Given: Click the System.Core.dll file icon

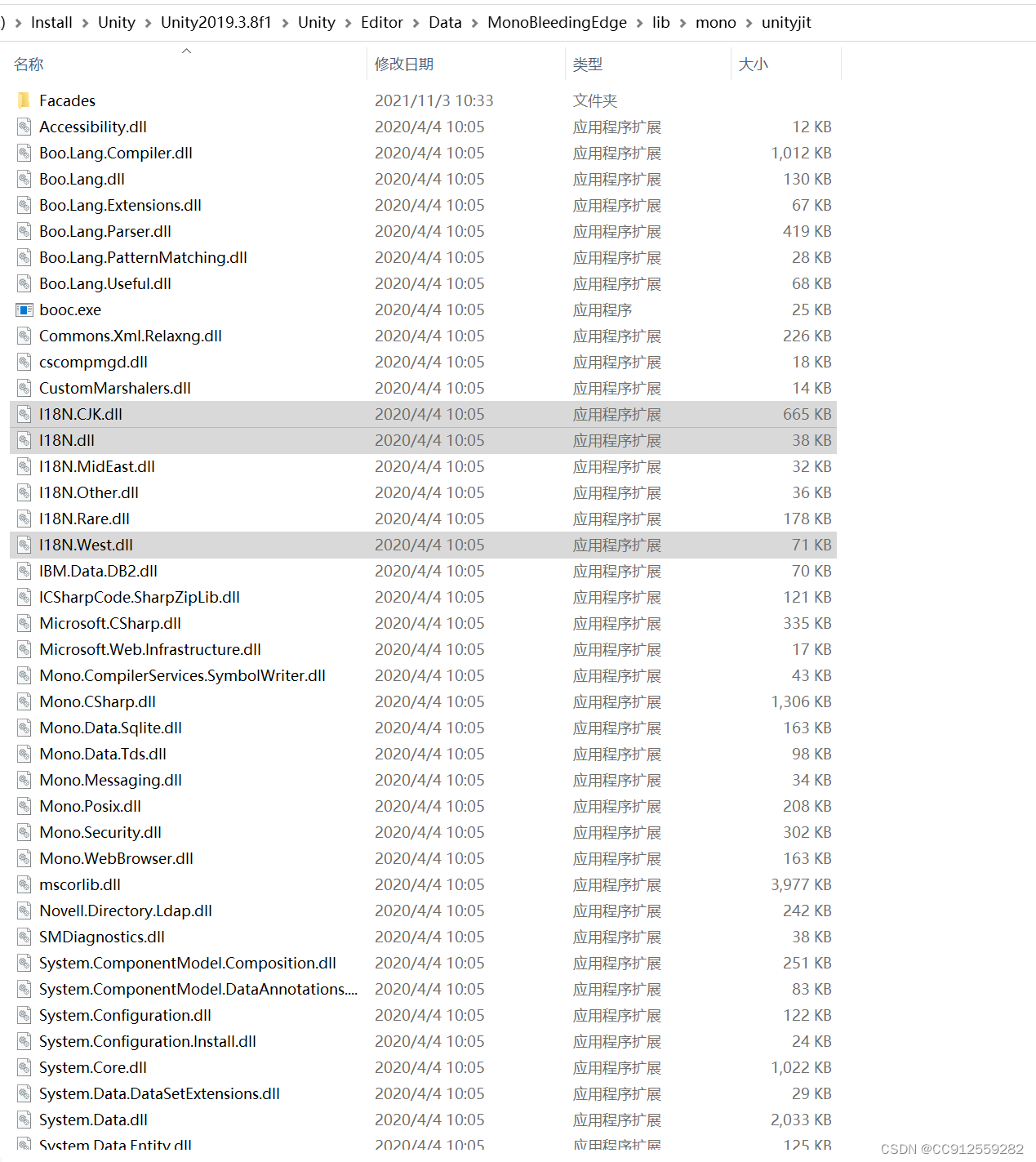Looking at the screenshot, I should click(x=23, y=1067).
